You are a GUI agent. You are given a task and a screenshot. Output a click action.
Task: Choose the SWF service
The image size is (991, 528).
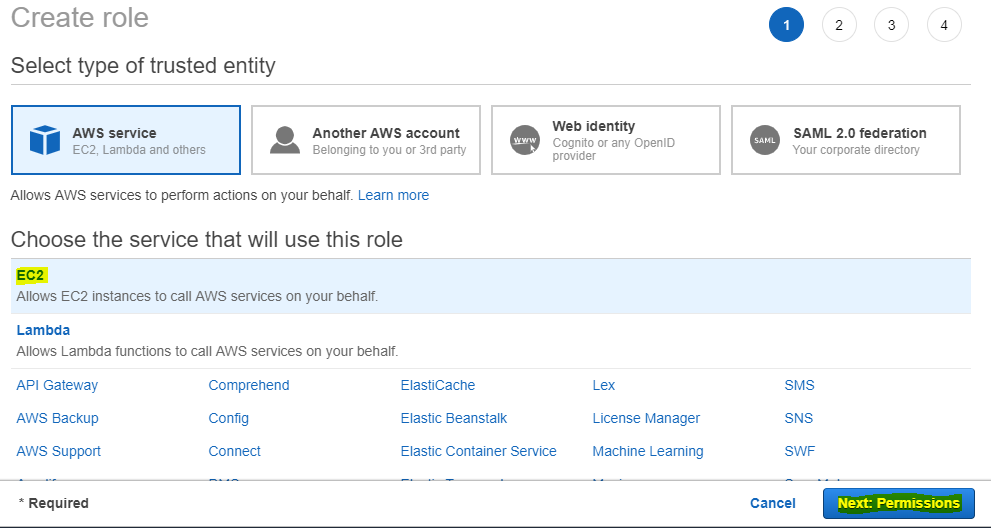click(799, 451)
